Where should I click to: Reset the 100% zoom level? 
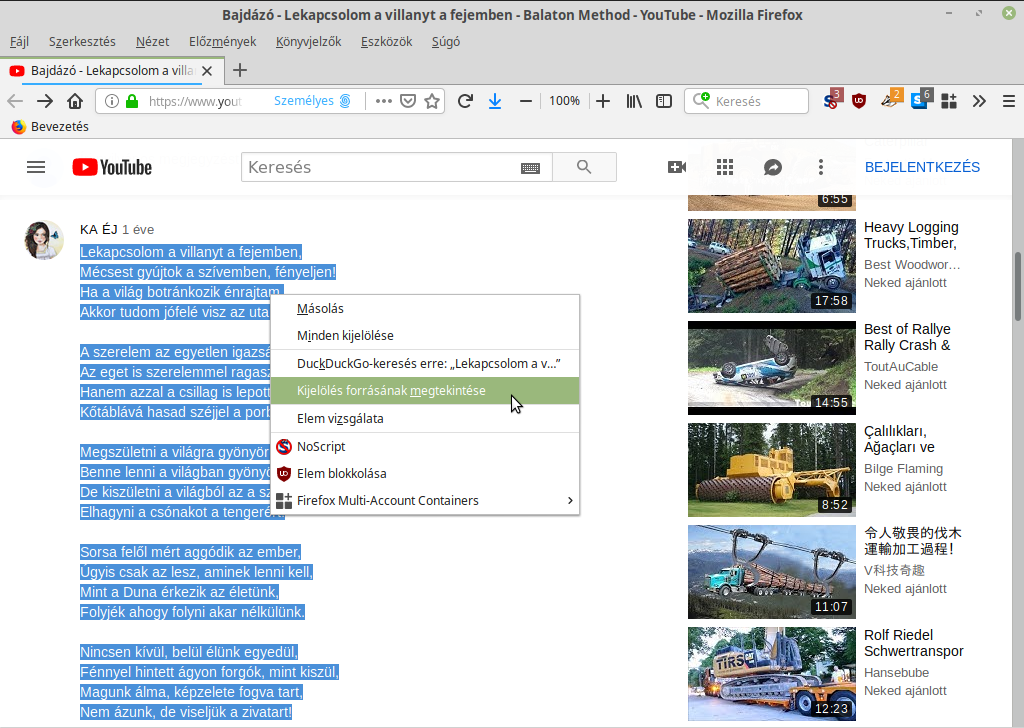pos(564,101)
